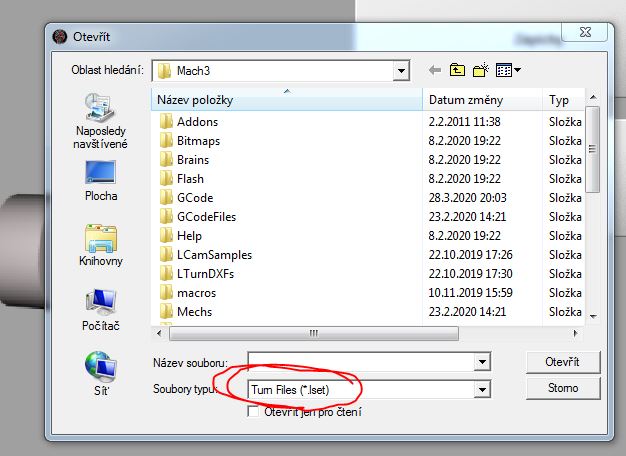
Task: Open Síť network location
Action: tap(100, 372)
